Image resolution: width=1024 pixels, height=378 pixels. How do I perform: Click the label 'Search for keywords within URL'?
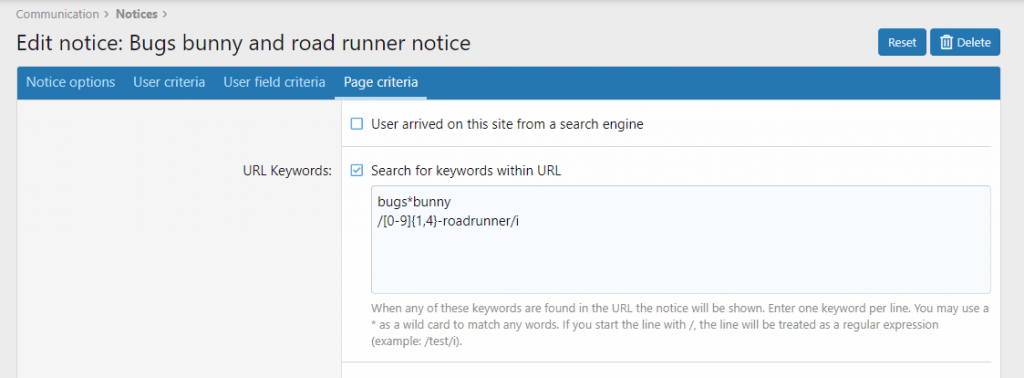[466, 171]
